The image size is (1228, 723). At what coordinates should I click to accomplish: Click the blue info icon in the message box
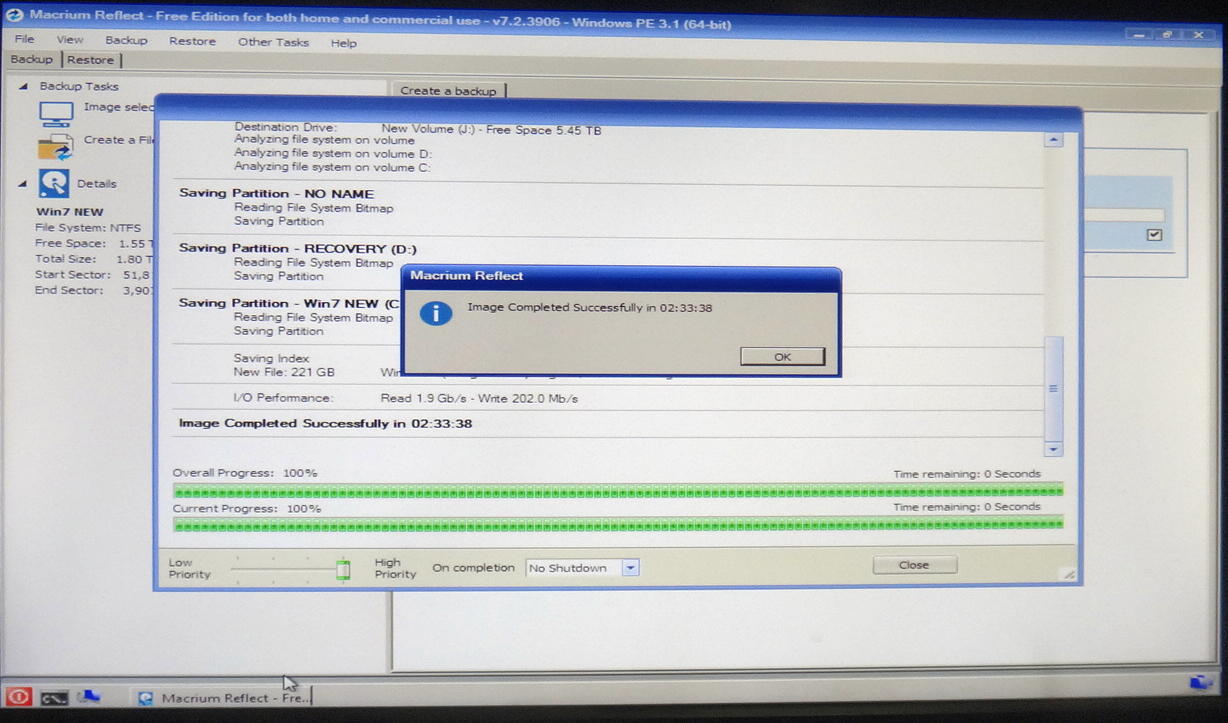[x=435, y=312]
